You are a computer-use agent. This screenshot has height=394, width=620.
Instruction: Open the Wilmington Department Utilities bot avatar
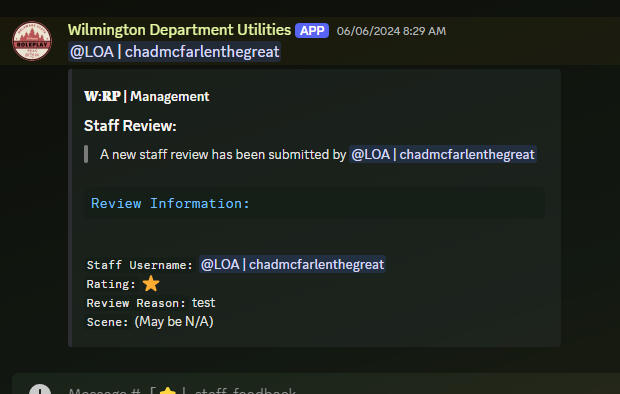click(x=32, y=41)
